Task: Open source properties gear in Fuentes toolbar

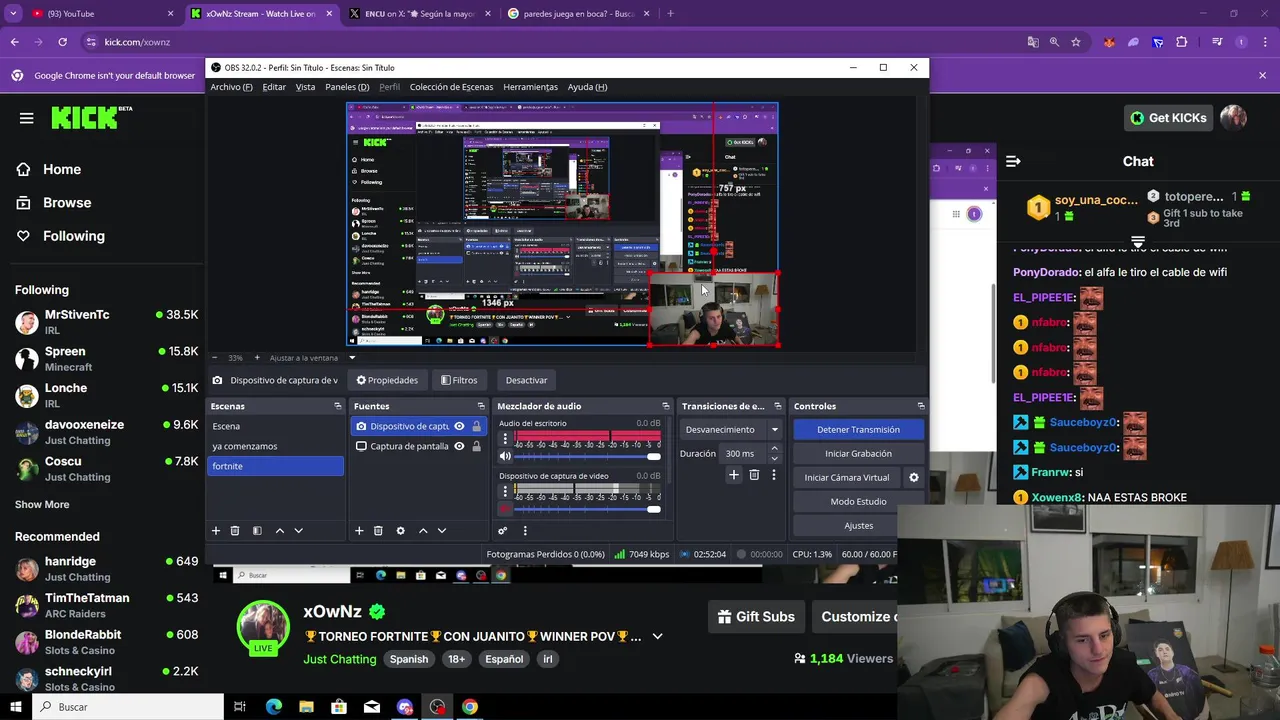Action: coord(400,531)
